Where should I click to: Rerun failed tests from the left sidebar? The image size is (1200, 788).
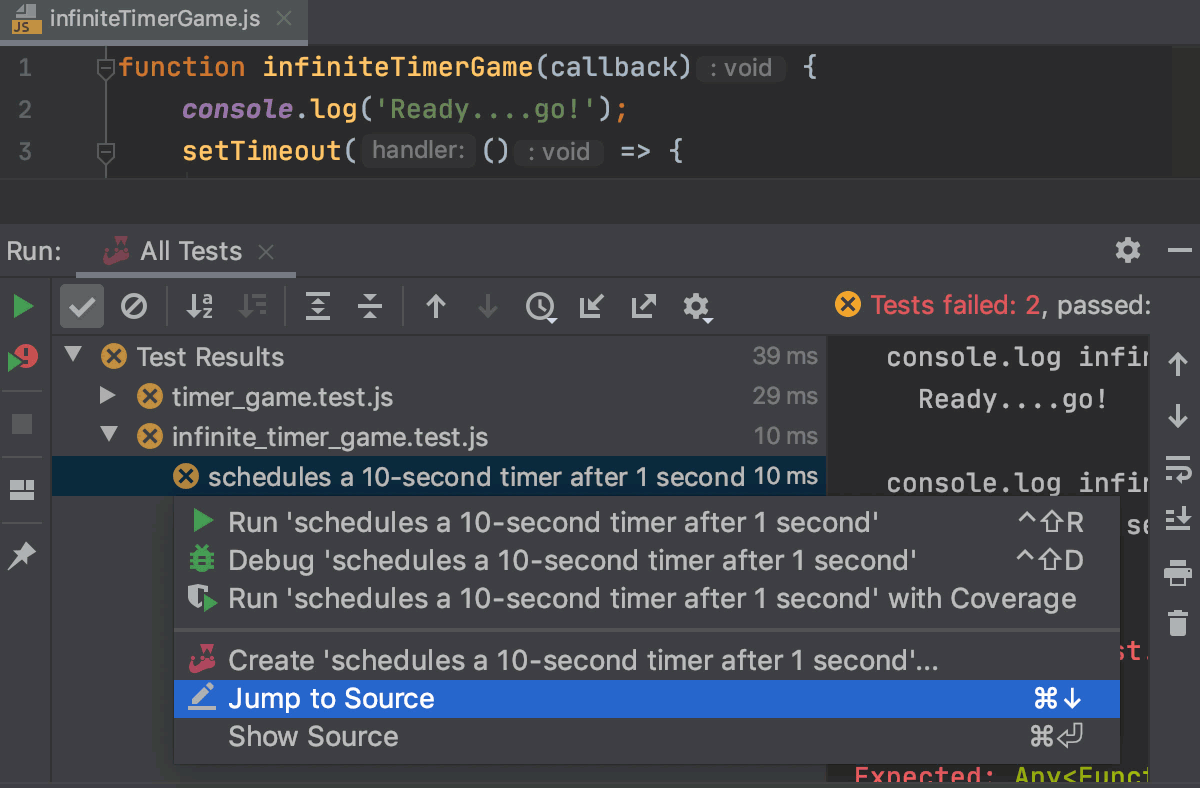point(22,356)
